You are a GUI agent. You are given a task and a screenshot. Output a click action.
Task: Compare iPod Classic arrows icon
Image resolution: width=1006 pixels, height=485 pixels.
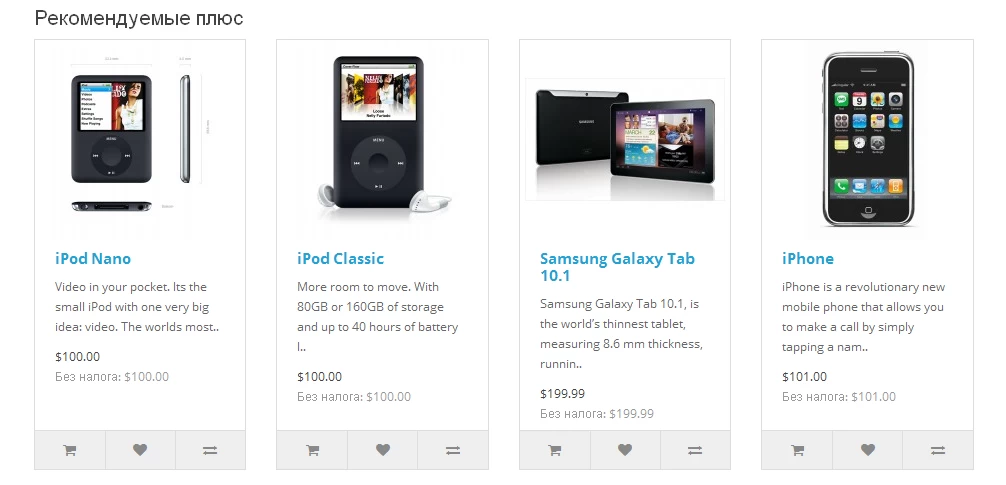[x=453, y=450]
